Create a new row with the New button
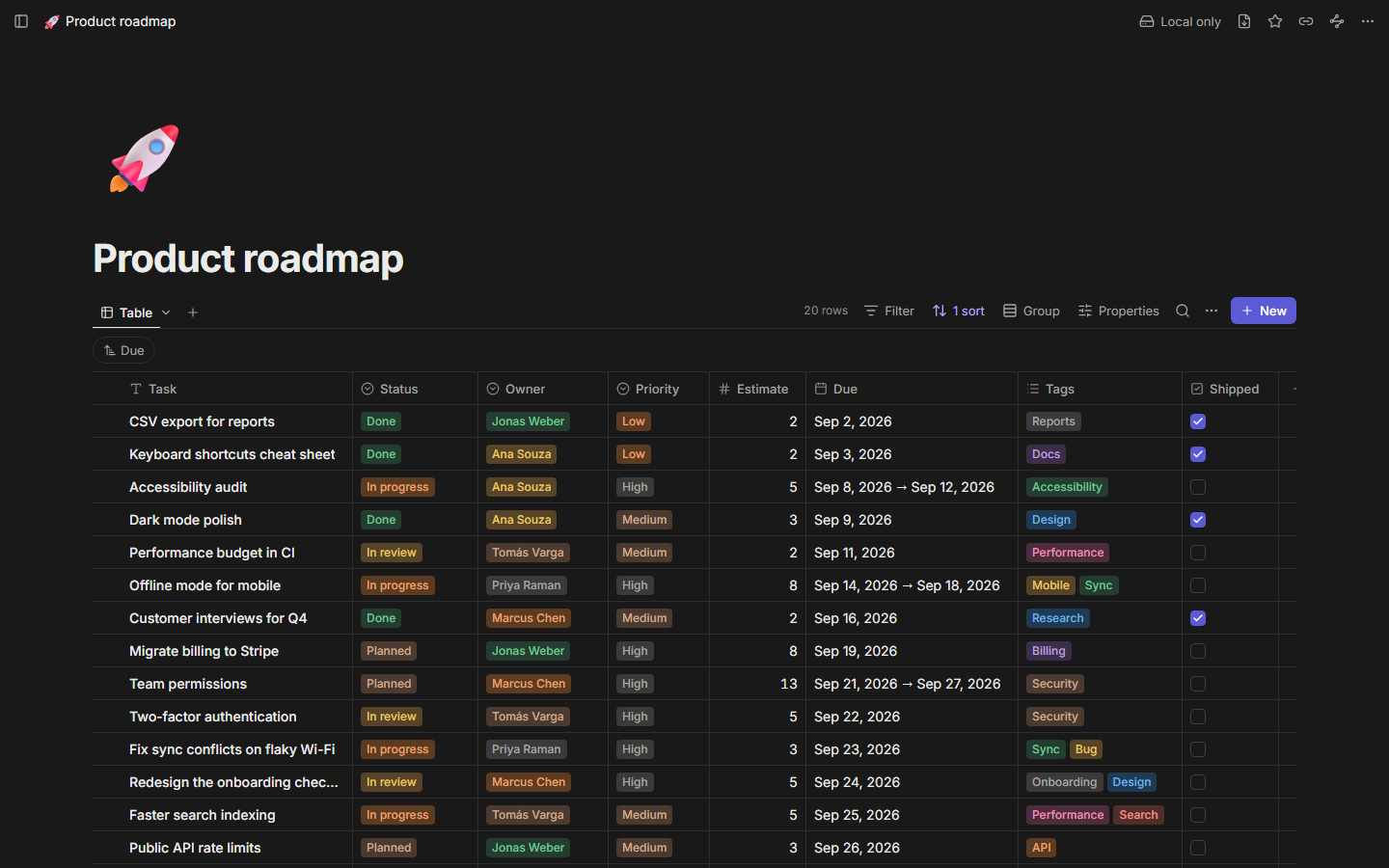Viewport: 1389px width, 868px height. pos(1264,311)
